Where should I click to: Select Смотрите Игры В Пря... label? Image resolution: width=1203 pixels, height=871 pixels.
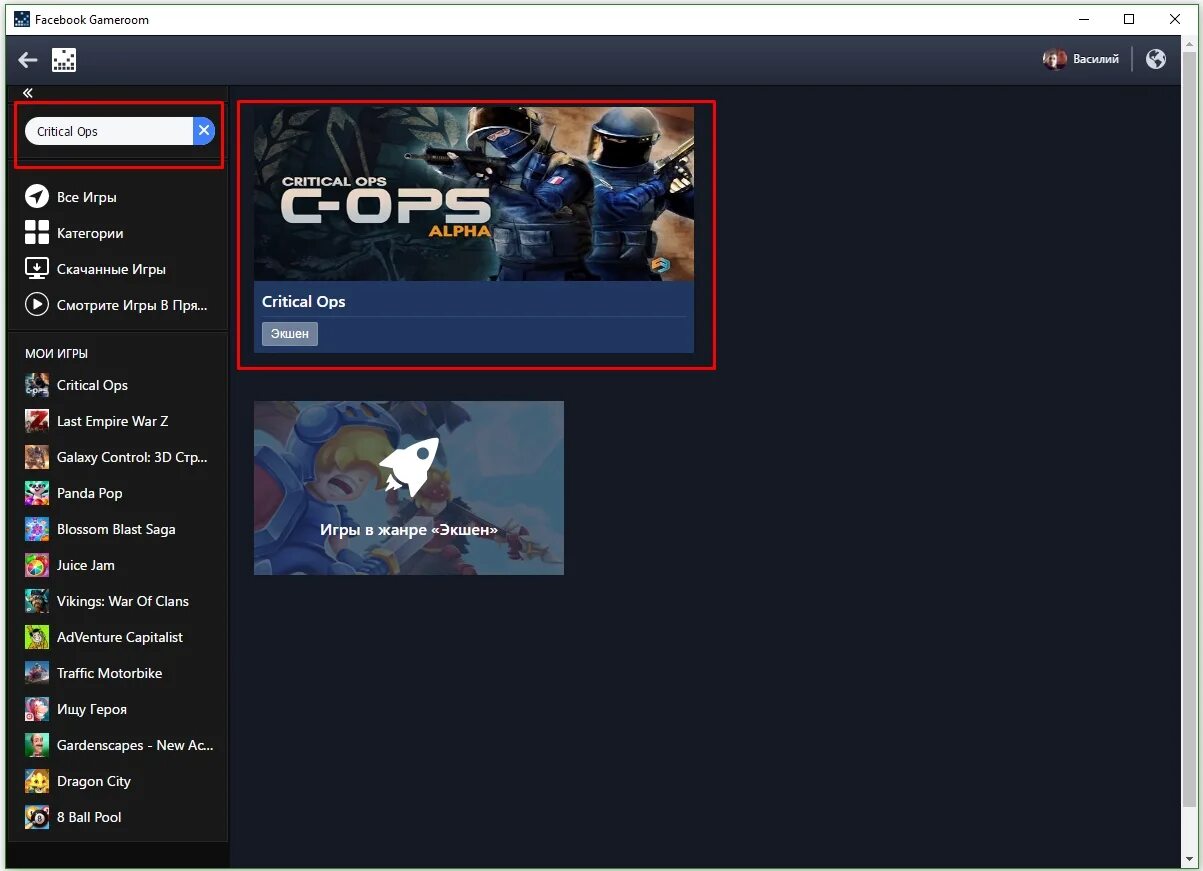pos(132,305)
